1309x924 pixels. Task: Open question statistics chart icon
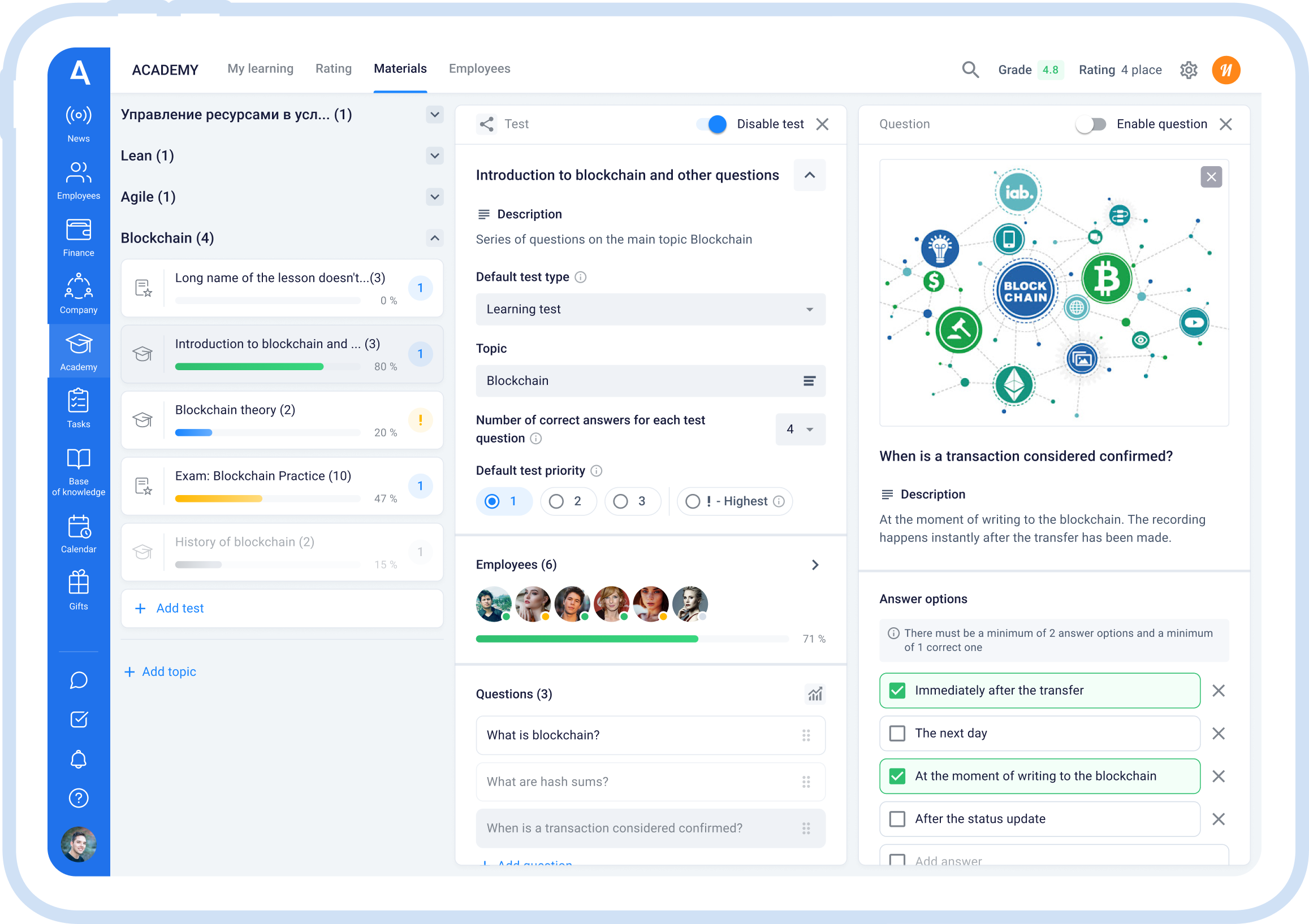click(x=815, y=694)
